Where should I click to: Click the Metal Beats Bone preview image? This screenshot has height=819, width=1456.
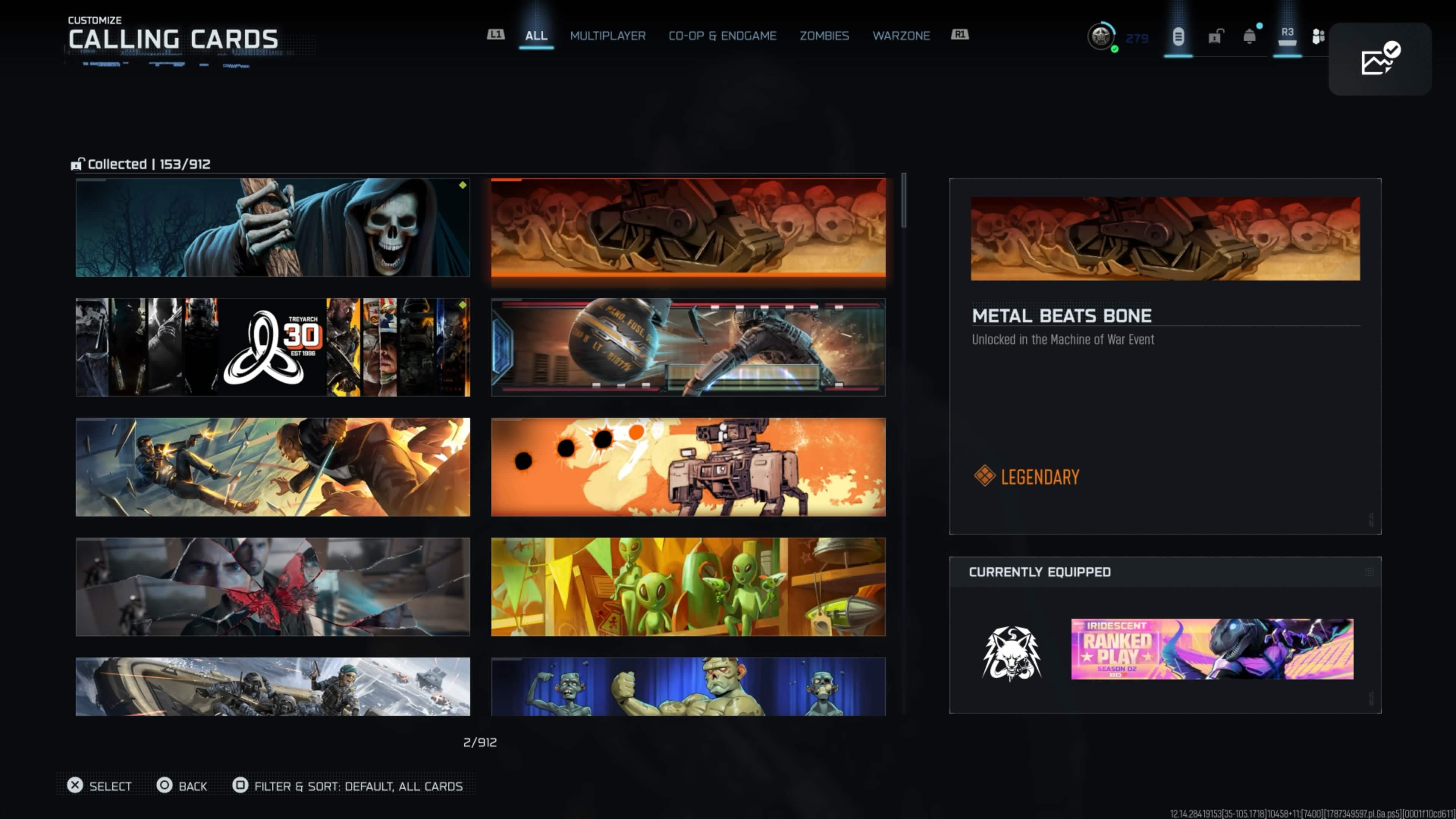pos(1165,238)
